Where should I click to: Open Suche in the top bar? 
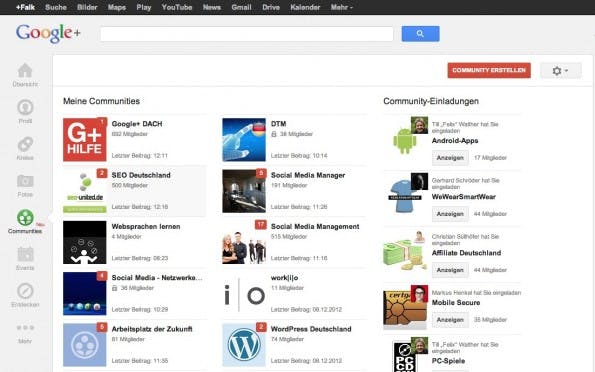point(56,7)
